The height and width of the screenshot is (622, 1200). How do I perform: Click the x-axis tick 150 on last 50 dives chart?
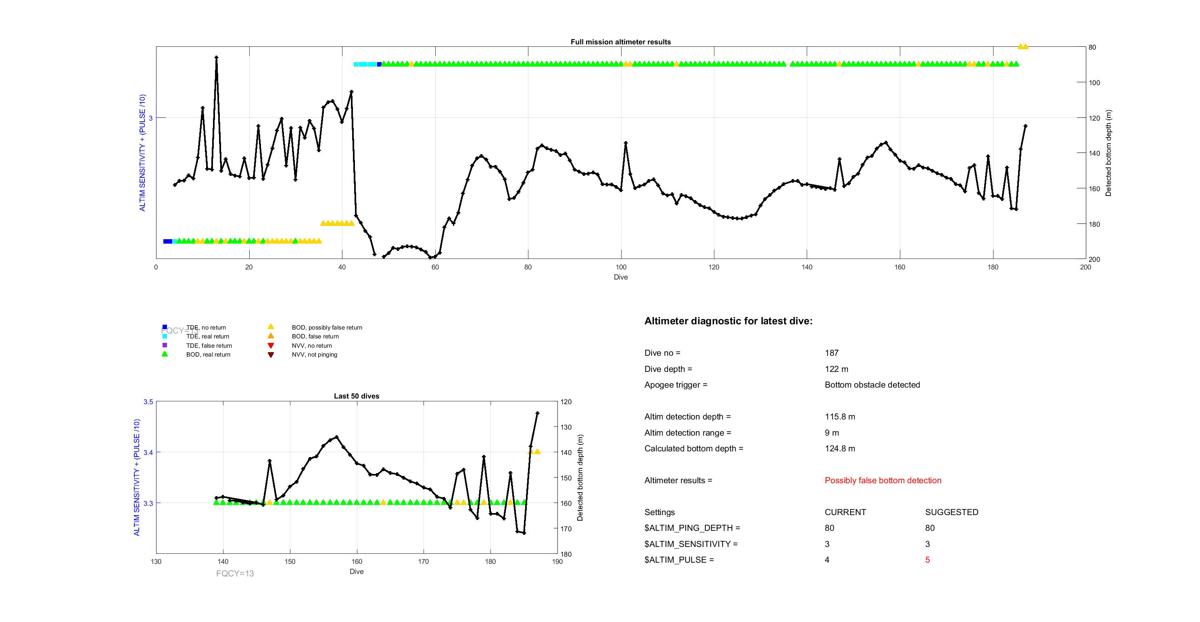point(290,562)
